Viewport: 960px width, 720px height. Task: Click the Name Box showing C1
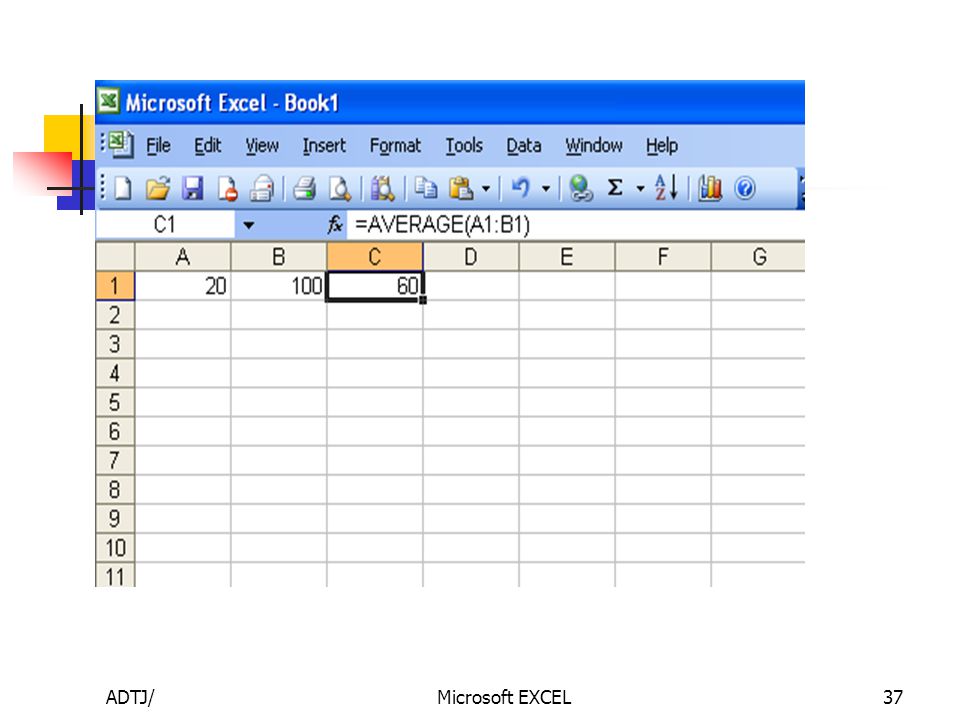(165, 225)
